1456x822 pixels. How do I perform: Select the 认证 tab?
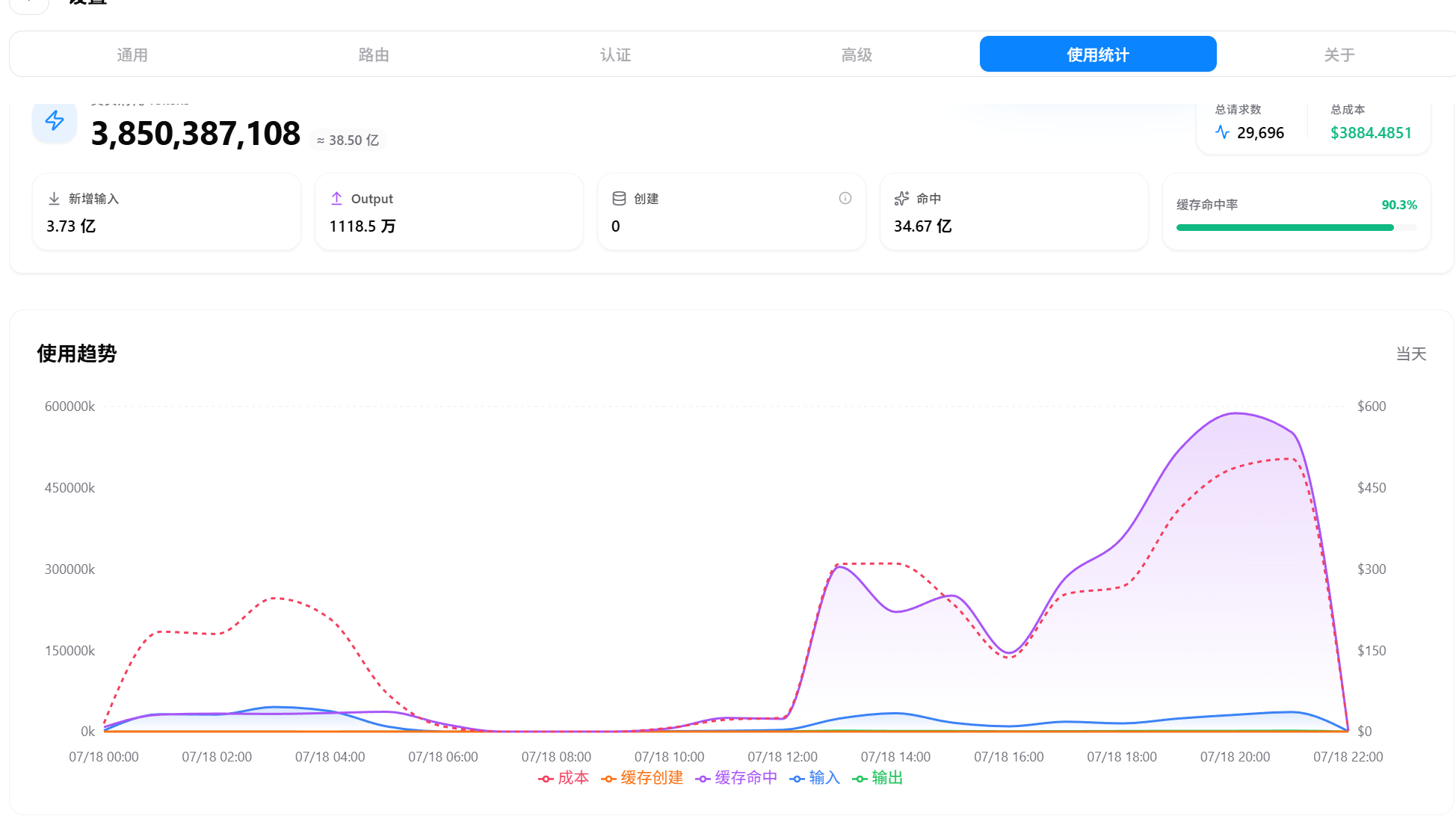pos(615,55)
